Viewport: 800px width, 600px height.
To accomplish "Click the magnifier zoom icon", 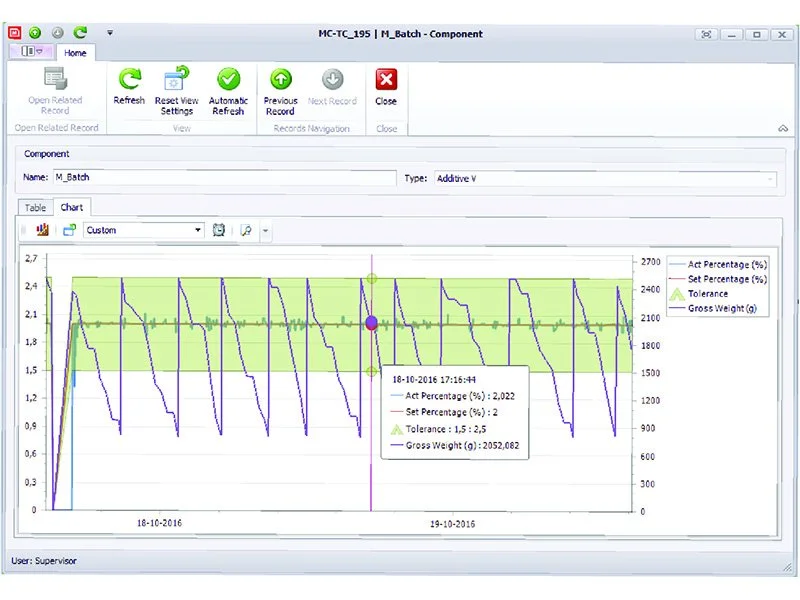I will pyautogui.click(x=246, y=231).
